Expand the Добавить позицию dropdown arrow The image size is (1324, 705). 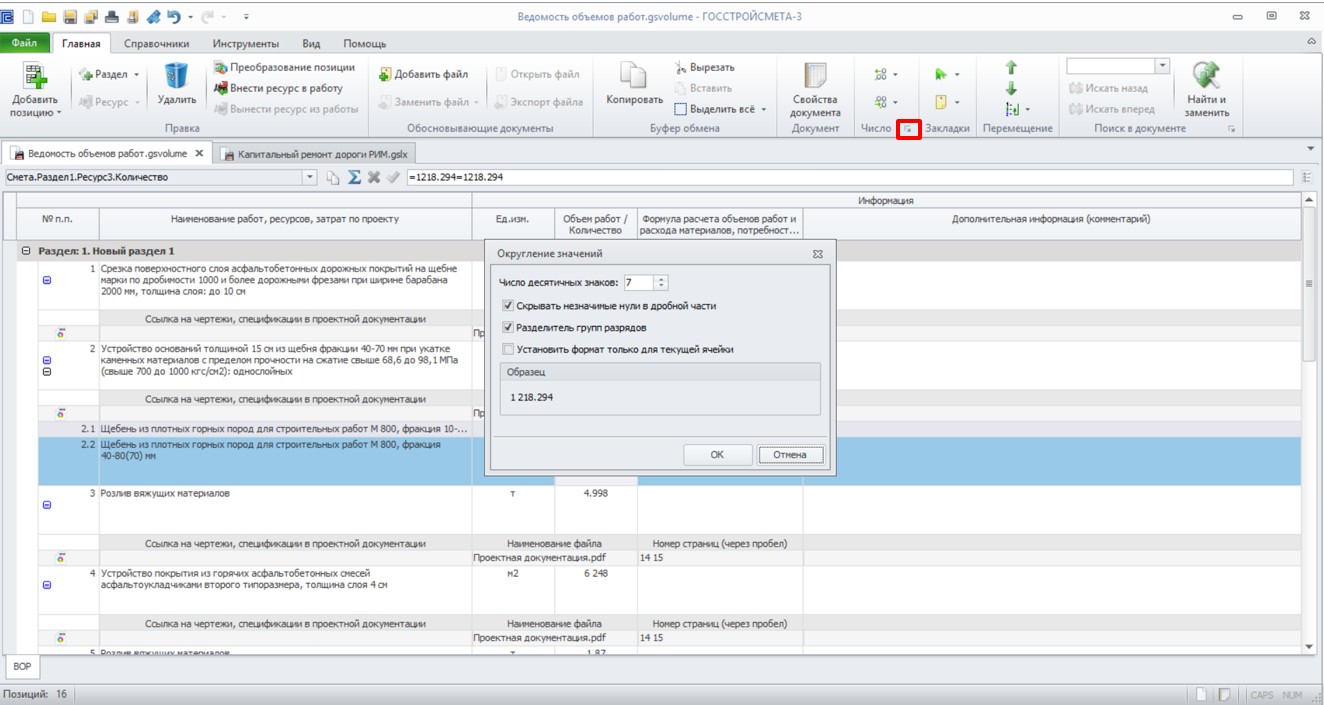pos(59,113)
